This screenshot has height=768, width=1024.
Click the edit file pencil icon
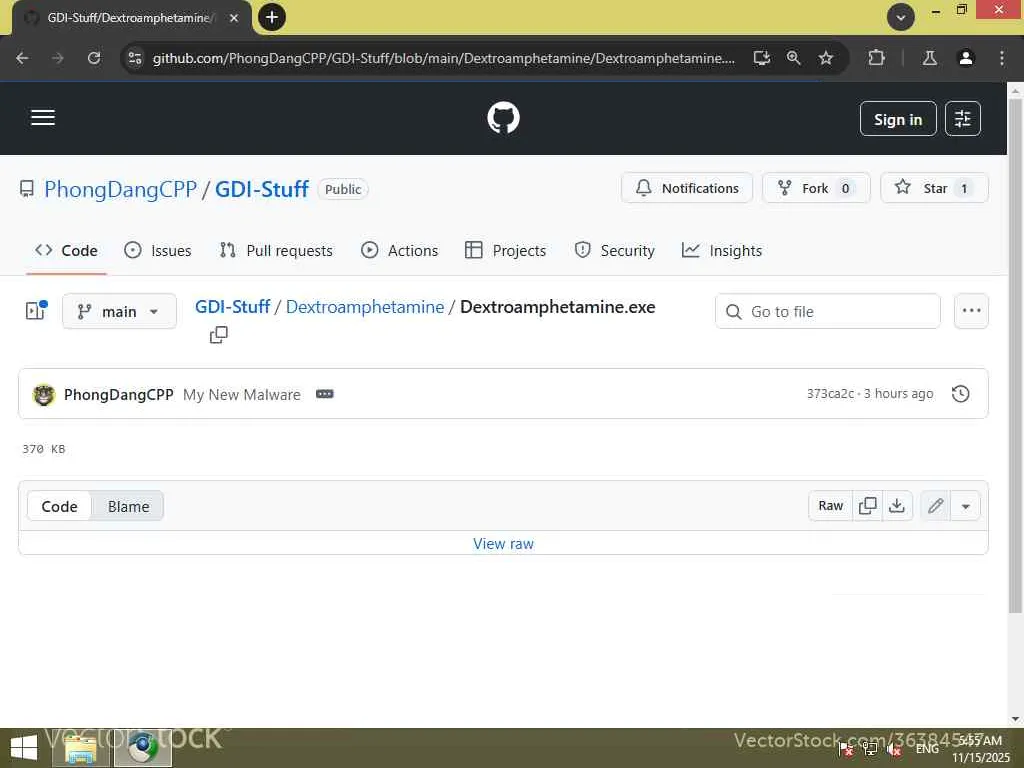[935, 505]
